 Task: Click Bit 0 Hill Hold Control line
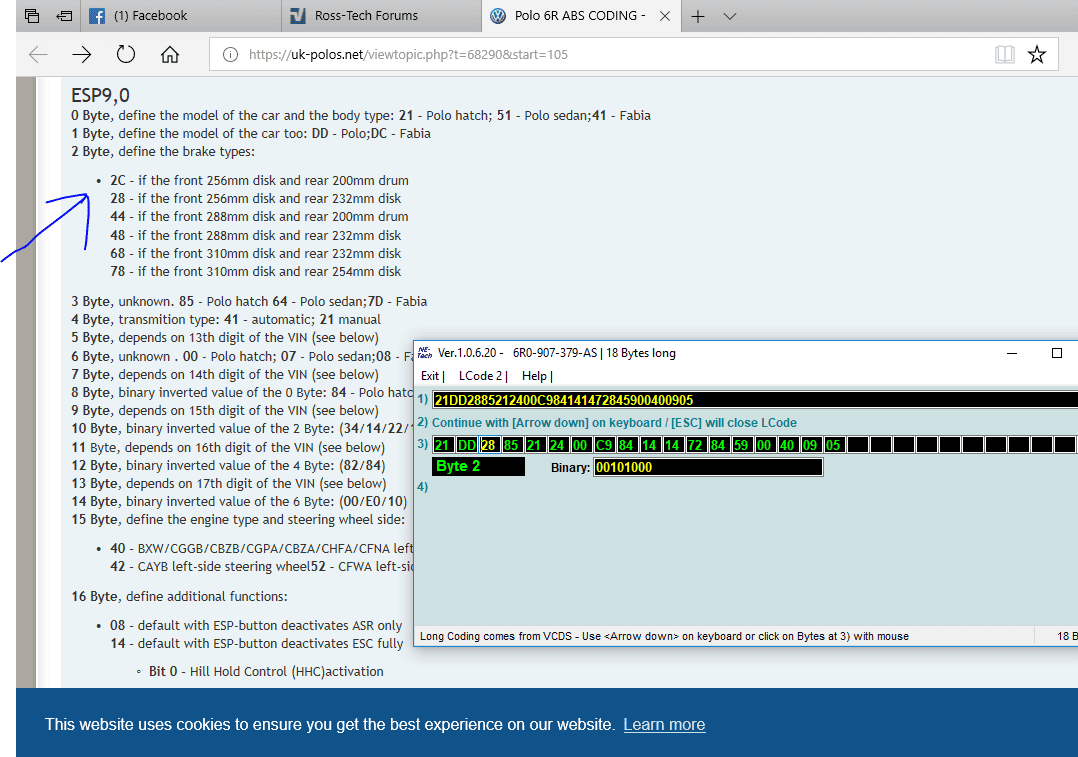click(x=266, y=672)
